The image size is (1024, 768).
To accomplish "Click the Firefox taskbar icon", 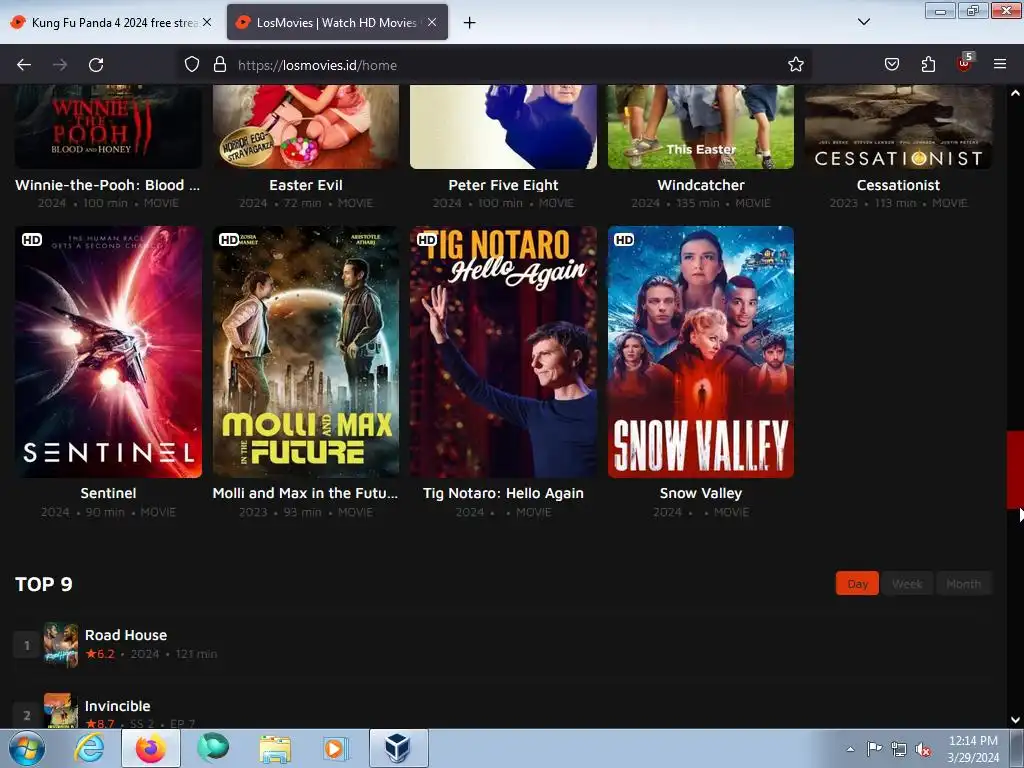I will [x=151, y=748].
